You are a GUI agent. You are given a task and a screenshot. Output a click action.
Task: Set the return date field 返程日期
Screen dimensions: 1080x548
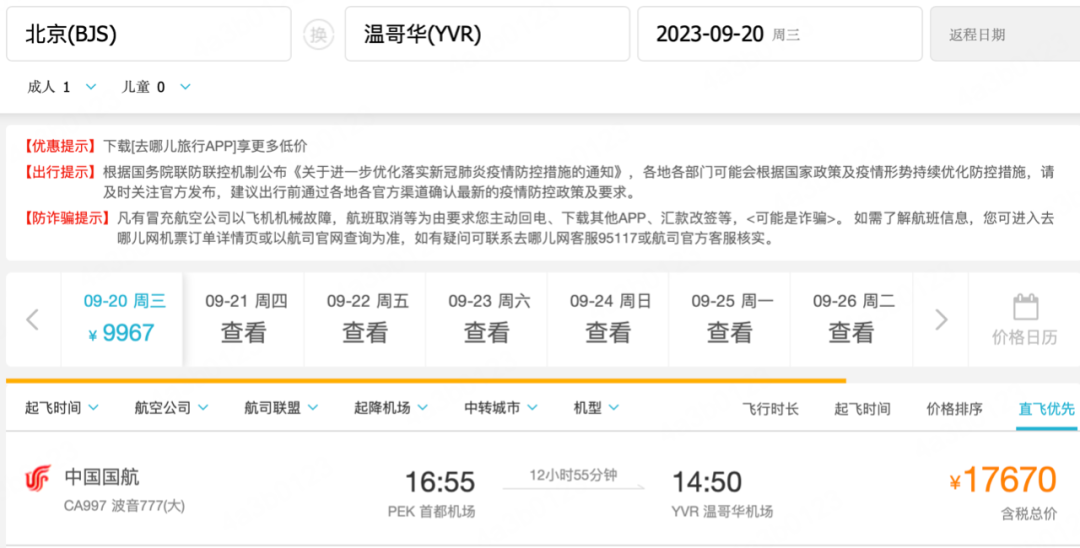tap(1005, 34)
